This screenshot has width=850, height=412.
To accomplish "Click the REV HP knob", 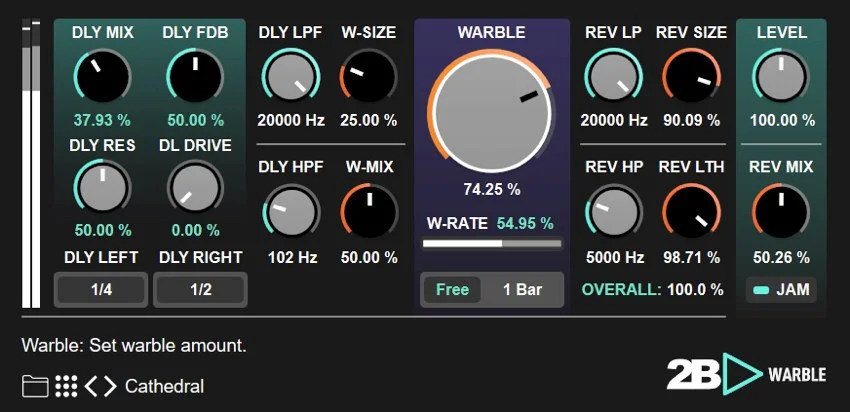I will click(614, 213).
